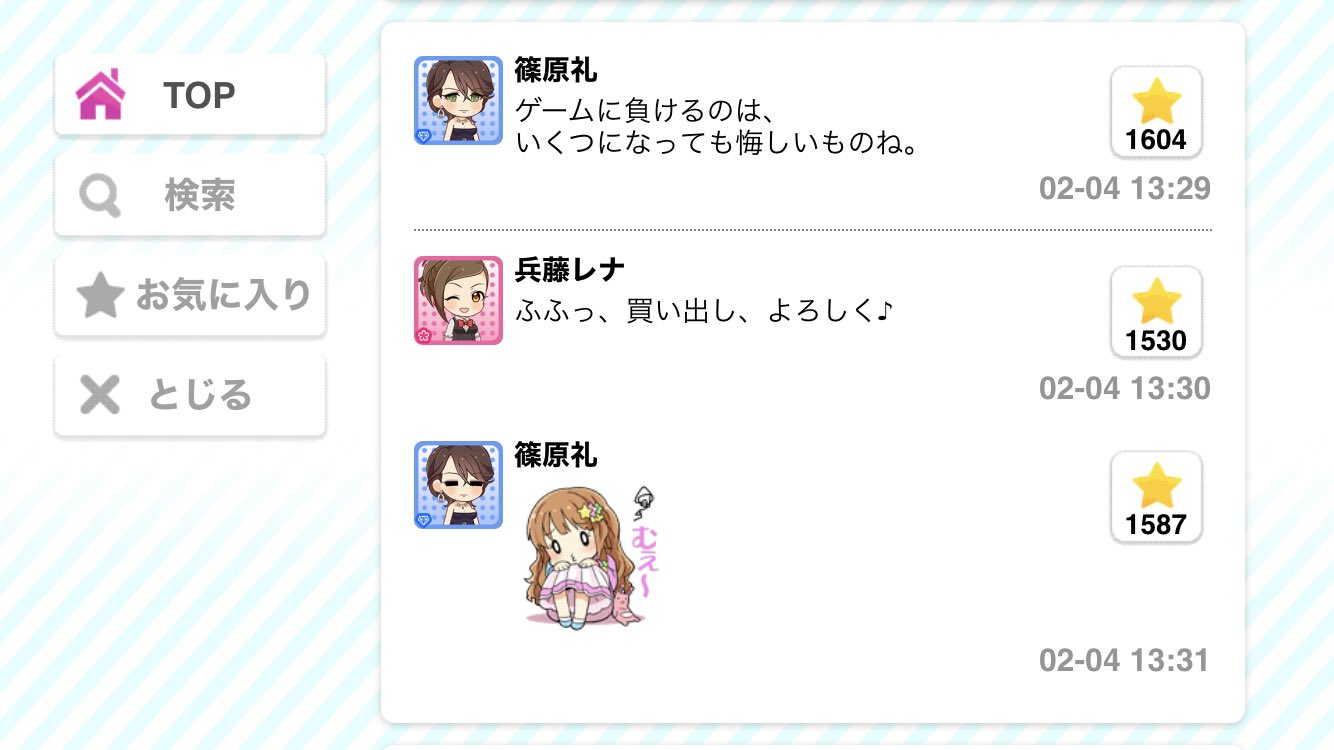Star the post with 1604 favorites
The width and height of the screenshot is (1334, 750).
pos(1156,112)
